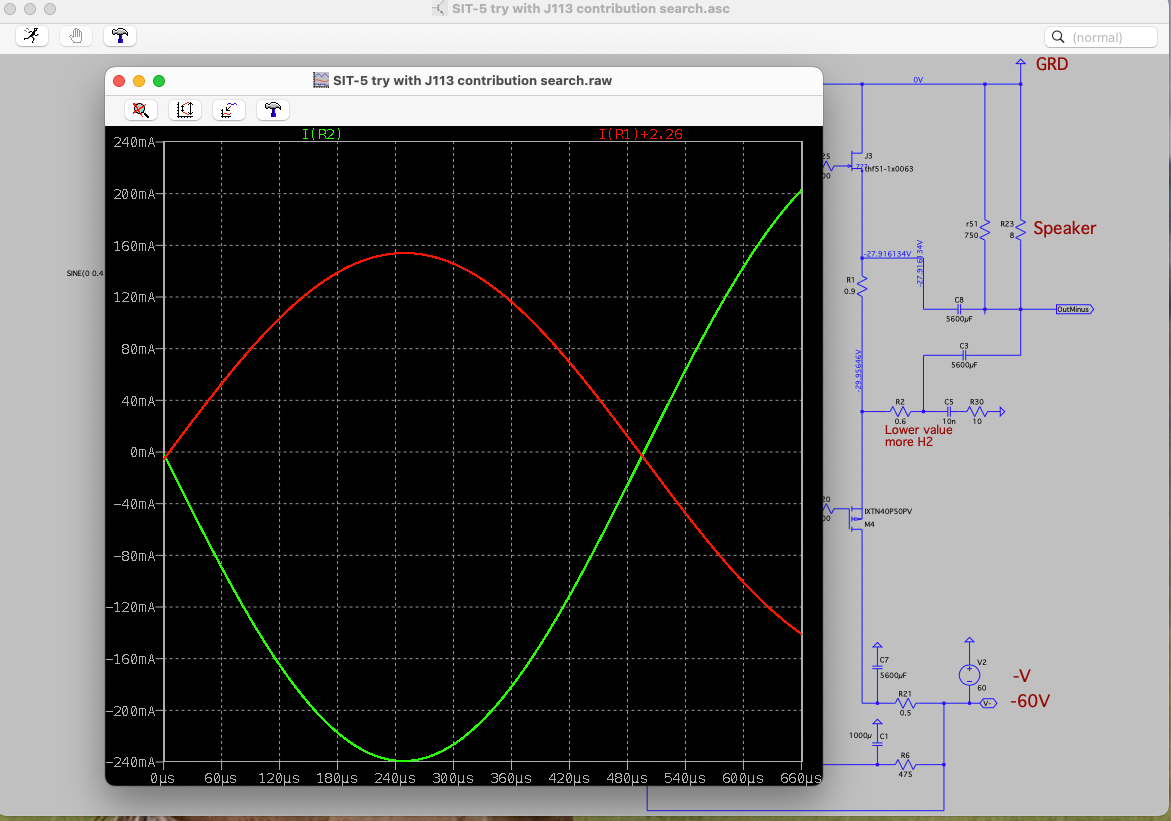Select the J3 JFET symbol
The image size is (1171, 821).
pos(857,162)
